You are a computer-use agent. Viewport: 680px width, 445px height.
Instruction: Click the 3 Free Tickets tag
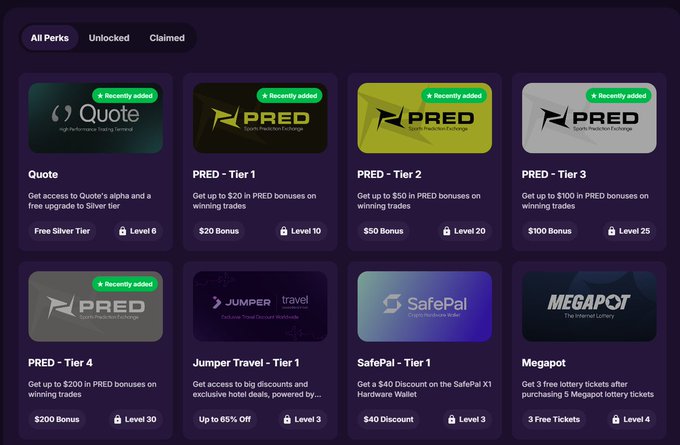[x=554, y=419]
